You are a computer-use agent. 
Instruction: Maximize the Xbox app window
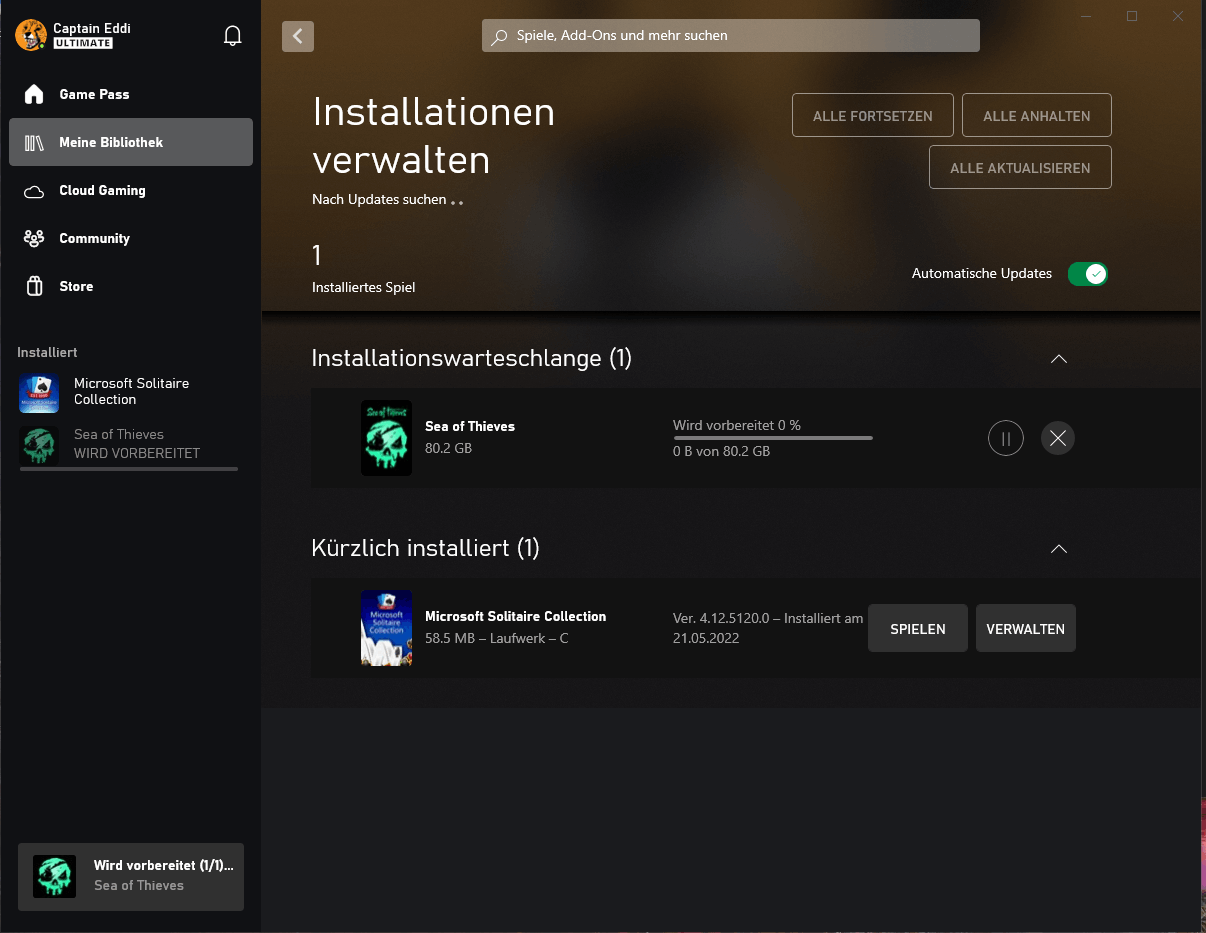tap(1132, 16)
